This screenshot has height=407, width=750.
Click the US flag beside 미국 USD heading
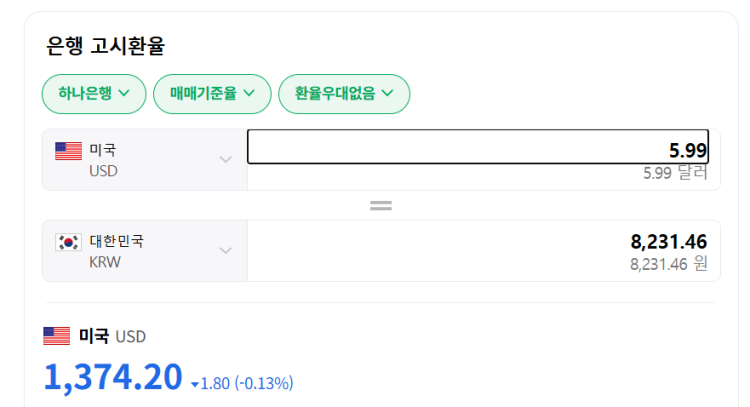coord(56,336)
